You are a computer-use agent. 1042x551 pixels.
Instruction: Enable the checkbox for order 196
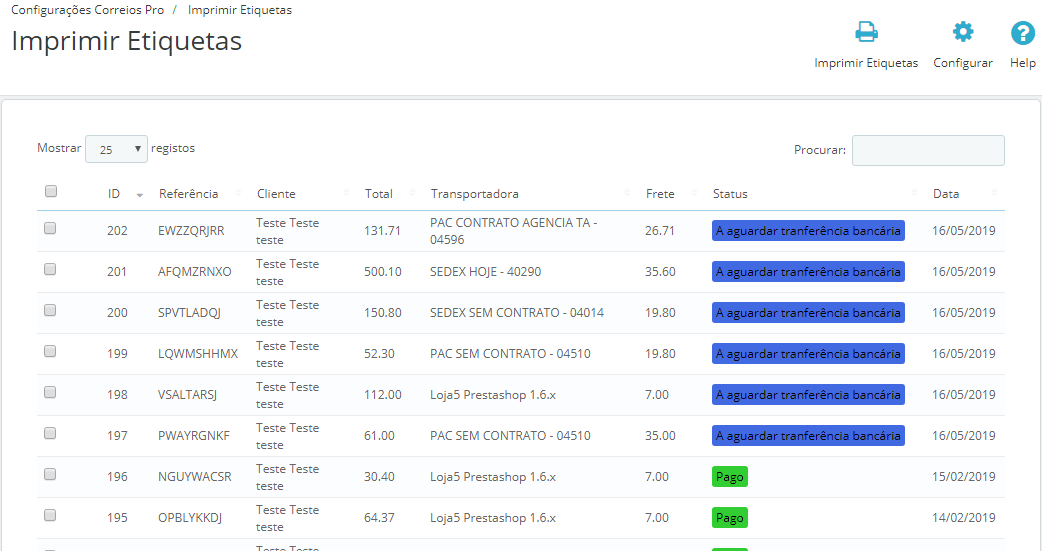50,474
